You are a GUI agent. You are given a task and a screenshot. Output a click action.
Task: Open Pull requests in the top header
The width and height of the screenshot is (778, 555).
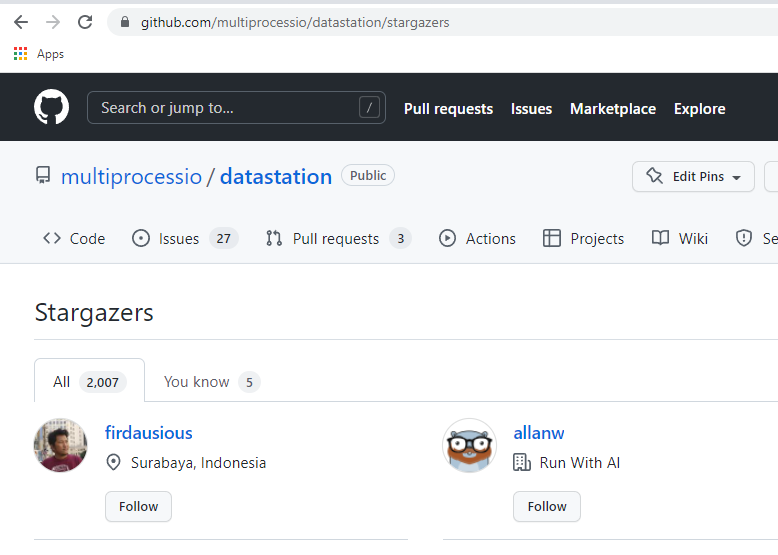click(449, 109)
